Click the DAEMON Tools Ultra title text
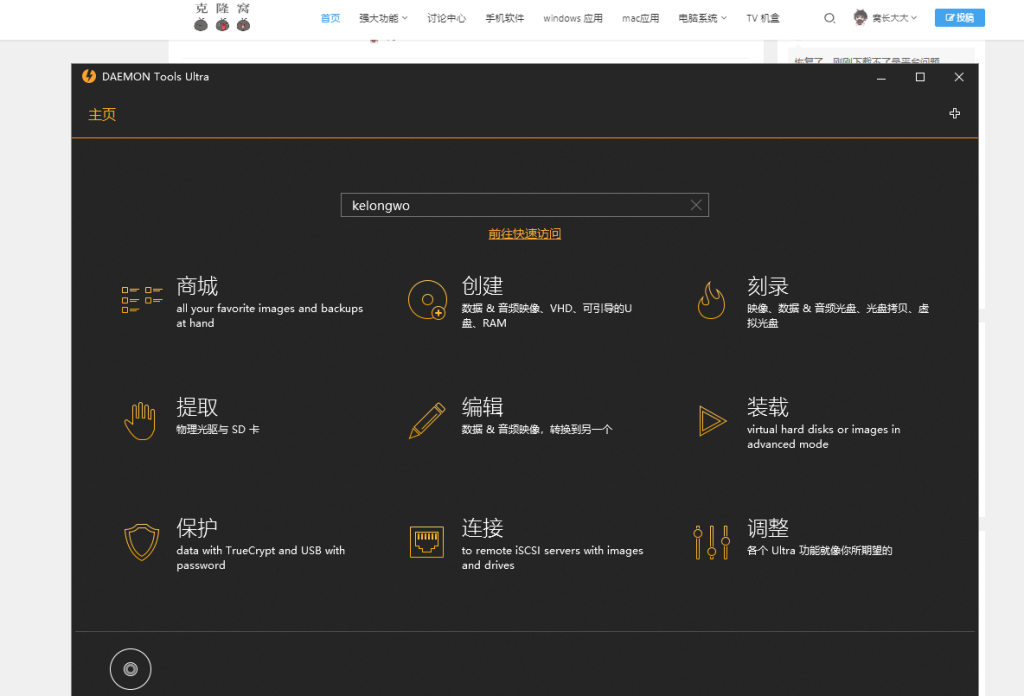 pyautogui.click(x=155, y=76)
